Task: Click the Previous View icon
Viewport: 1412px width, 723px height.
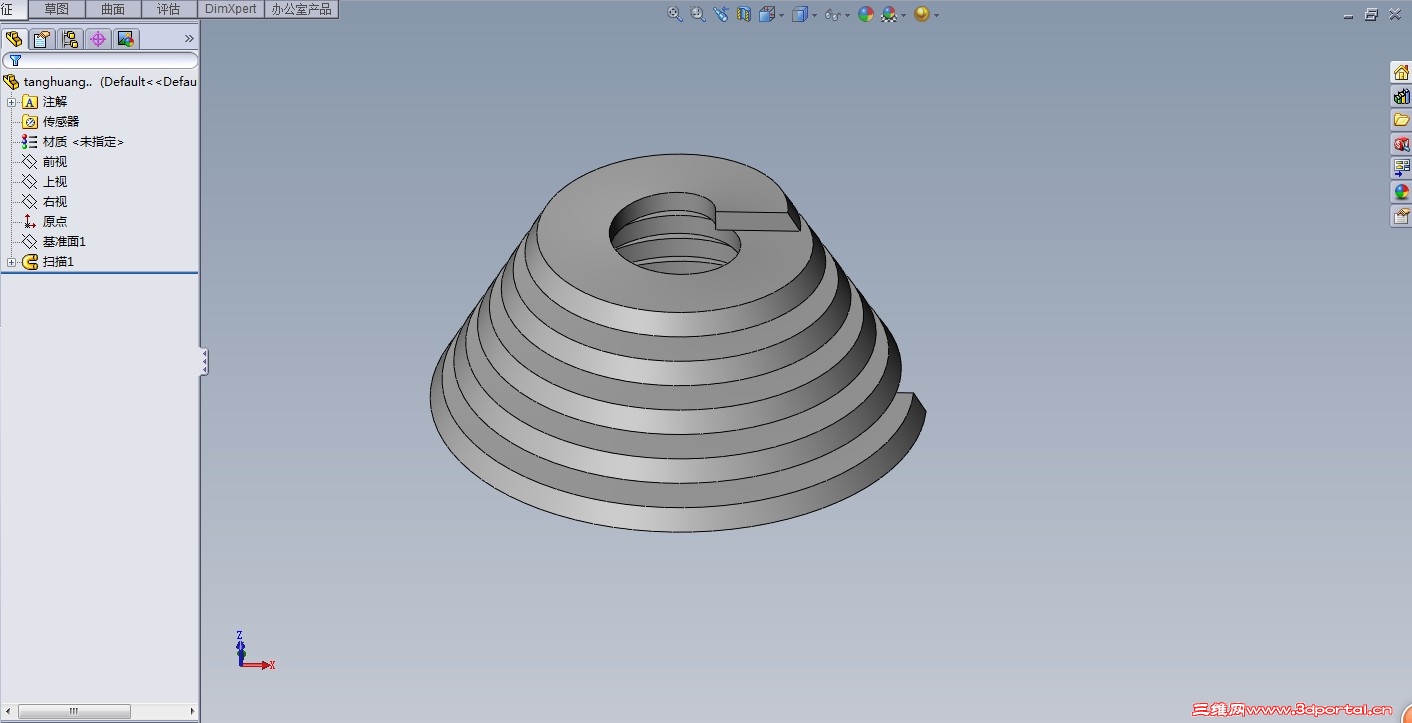Action: pos(721,14)
